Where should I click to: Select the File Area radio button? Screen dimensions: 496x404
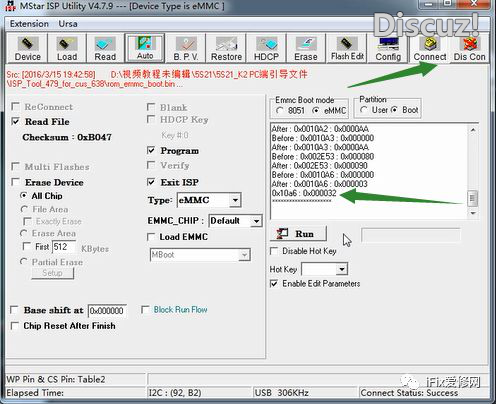pos(24,209)
